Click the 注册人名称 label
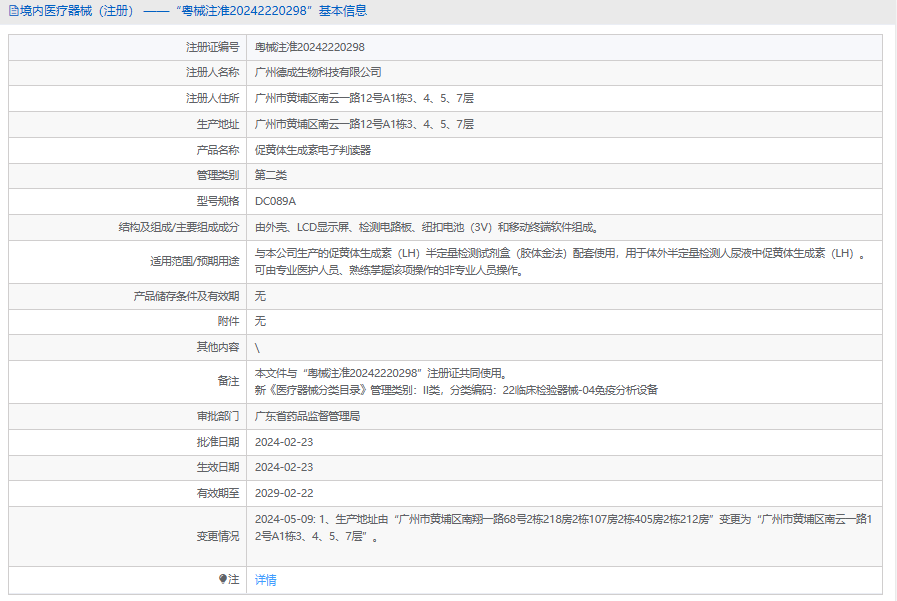897x601 pixels. [212, 72]
